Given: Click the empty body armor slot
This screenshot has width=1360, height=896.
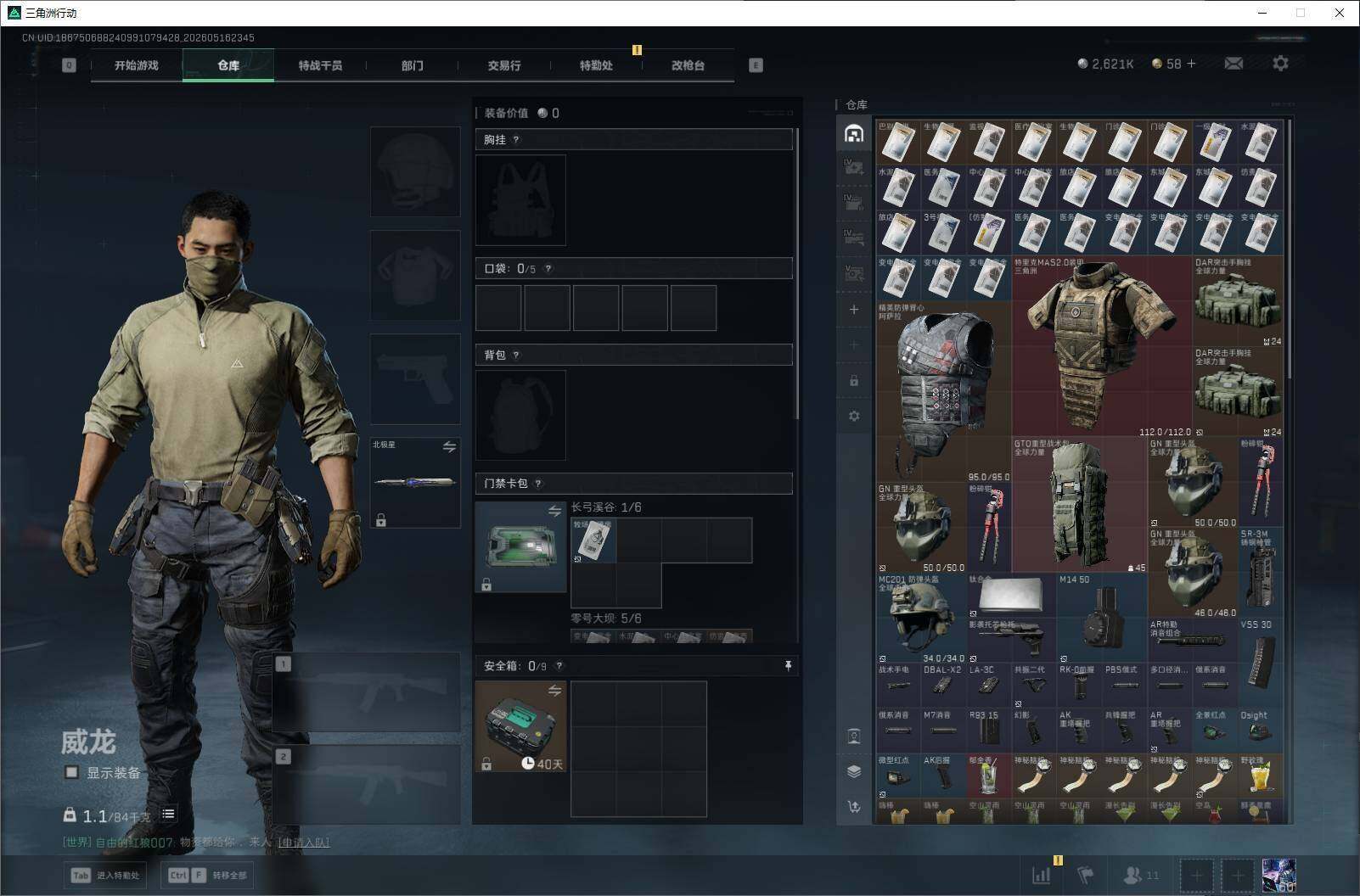Looking at the screenshot, I should point(415,275).
